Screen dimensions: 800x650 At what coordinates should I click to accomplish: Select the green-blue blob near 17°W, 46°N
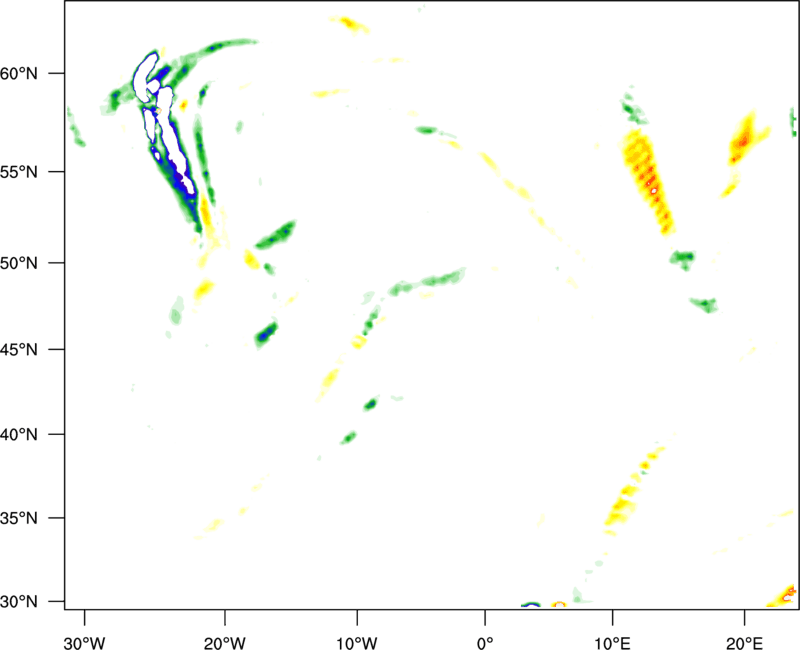coord(265,334)
